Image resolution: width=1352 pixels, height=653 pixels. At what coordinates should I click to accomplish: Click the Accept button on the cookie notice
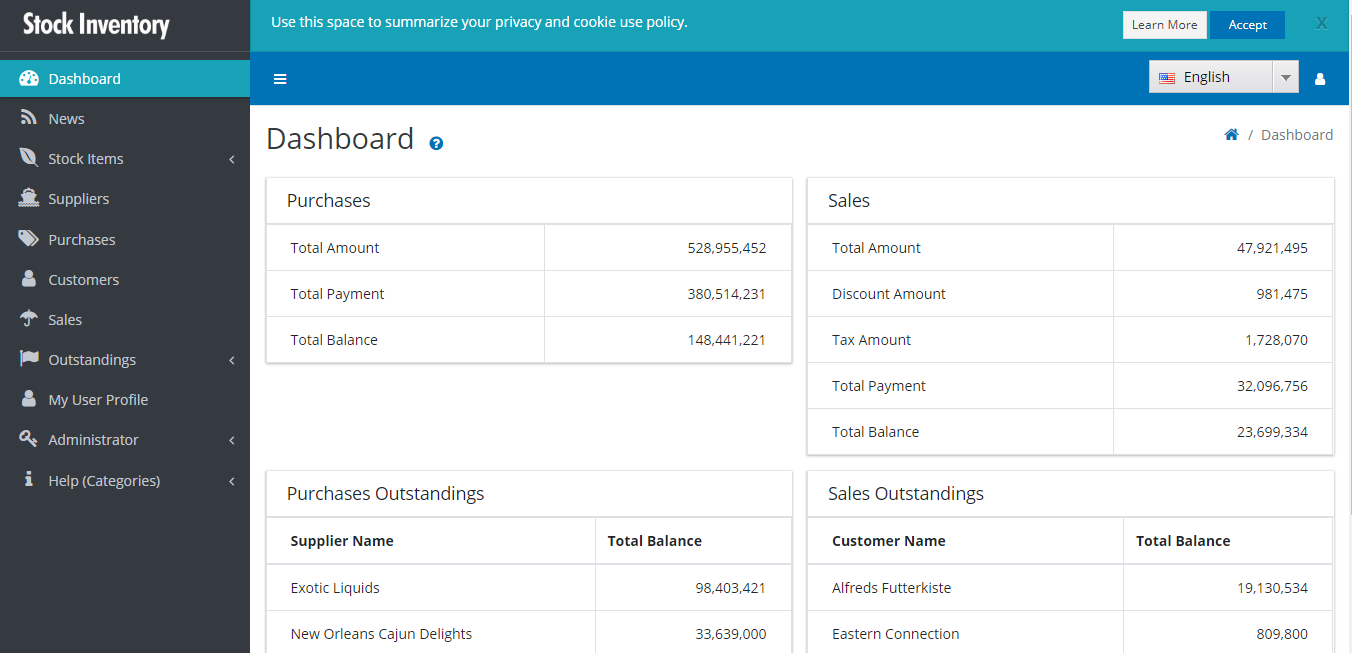pos(1247,24)
